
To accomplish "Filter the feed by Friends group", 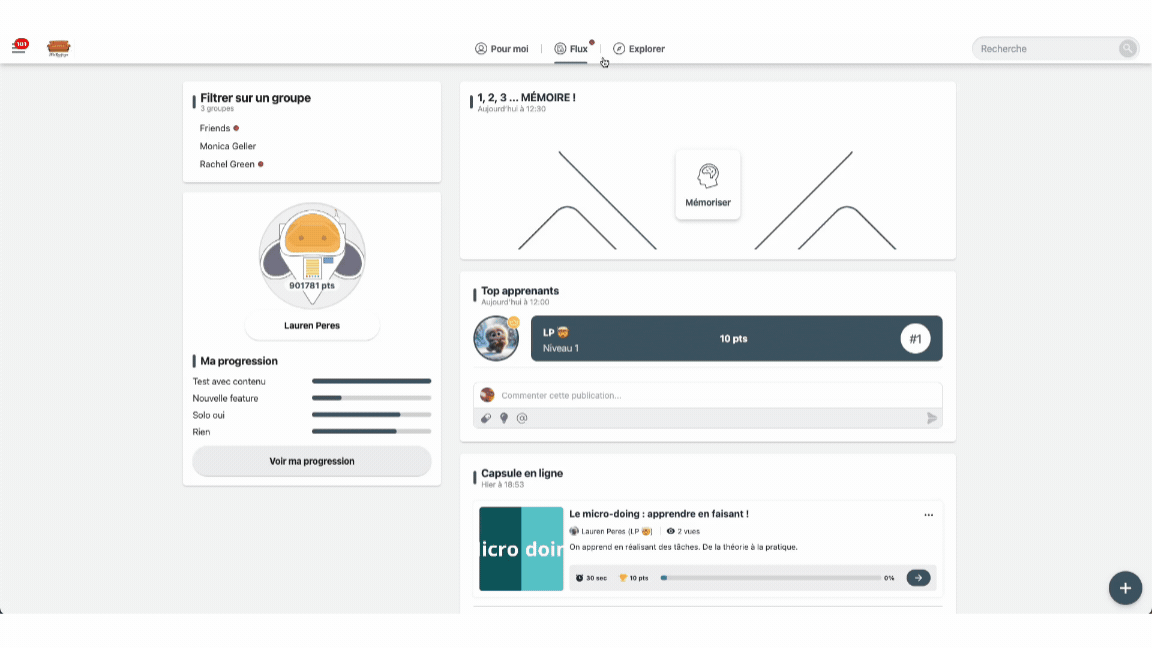I will click(215, 128).
